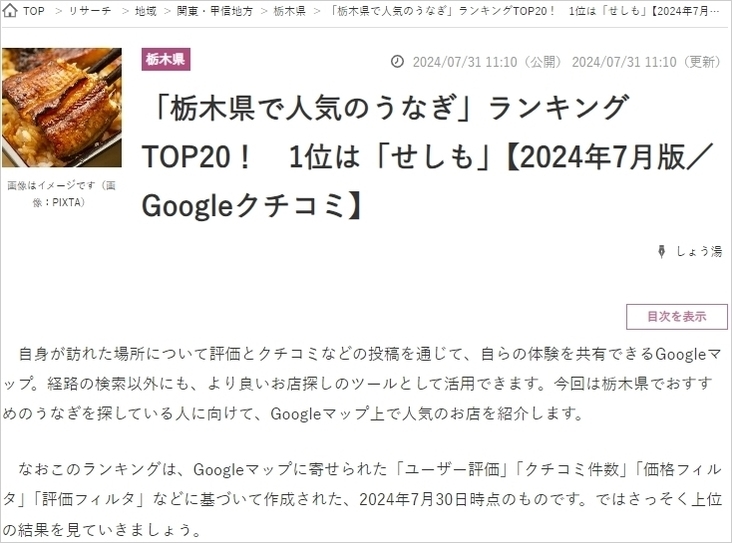The image size is (732, 543).
Task: Click the article title breadcrumb entry
Action: pos(524,11)
